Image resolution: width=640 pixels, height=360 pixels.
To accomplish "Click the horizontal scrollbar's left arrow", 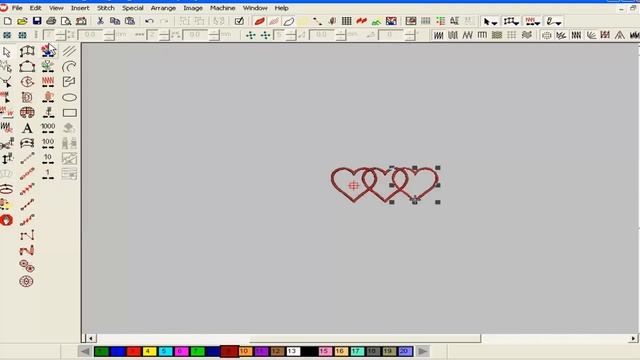I will pyautogui.click(x=91, y=338).
